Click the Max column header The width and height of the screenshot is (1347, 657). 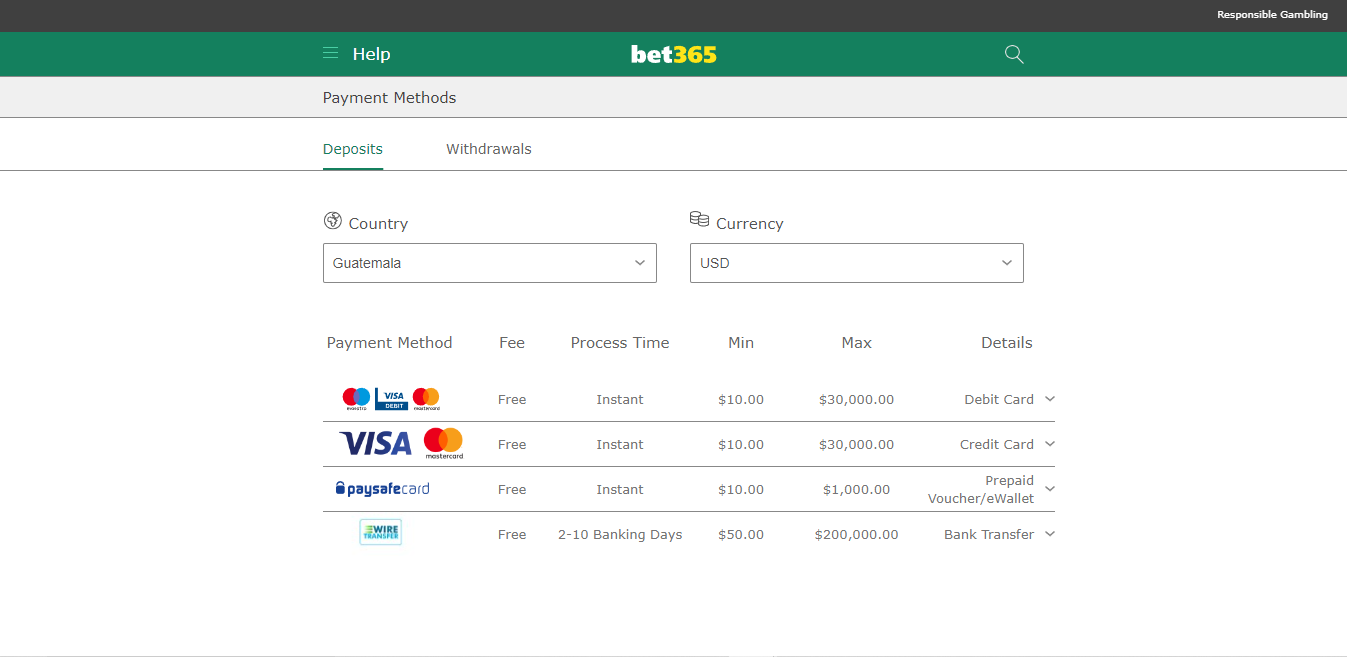click(857, 343)
